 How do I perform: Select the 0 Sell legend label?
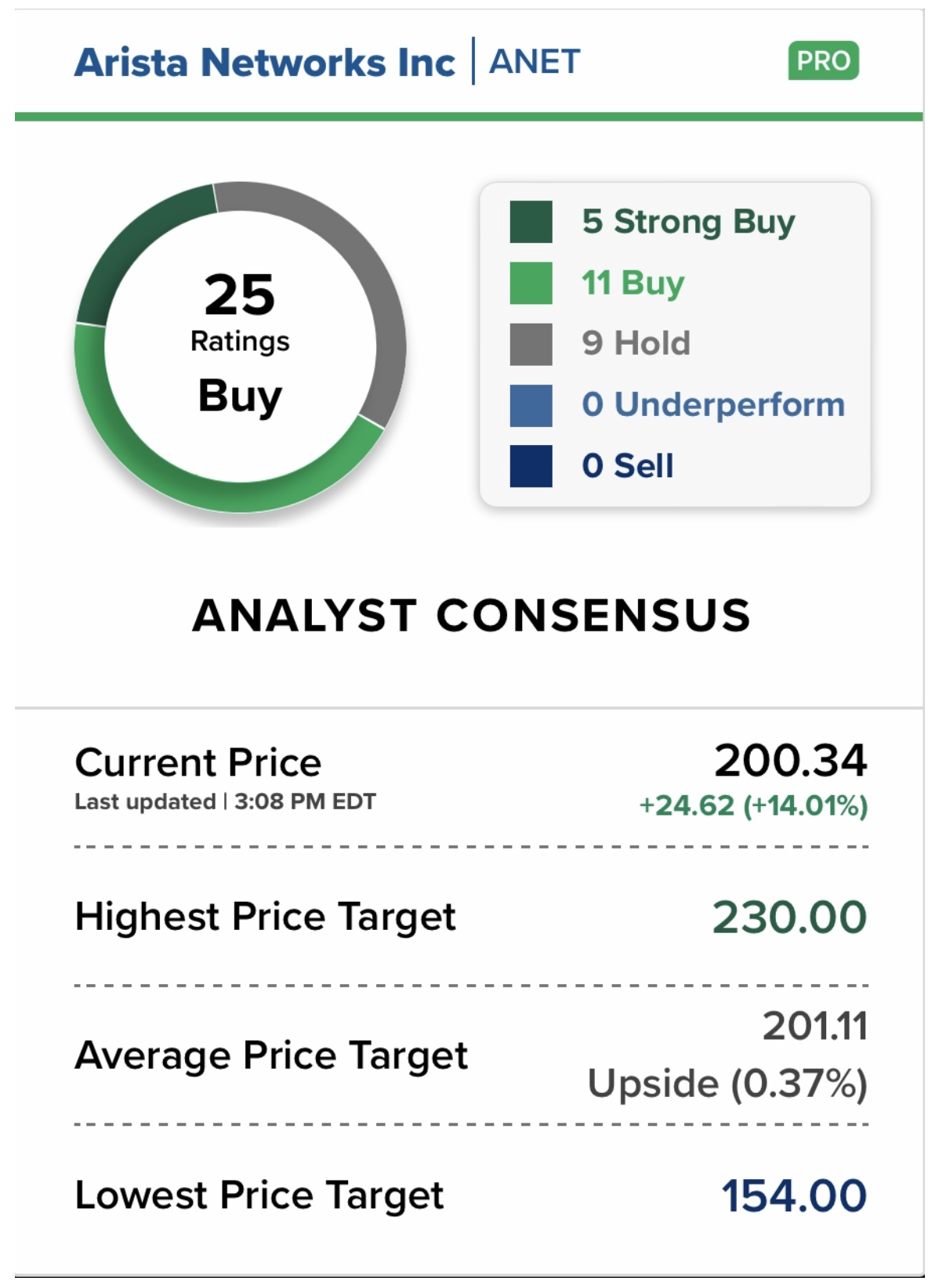pyautogui.click(x=627, y=466)
